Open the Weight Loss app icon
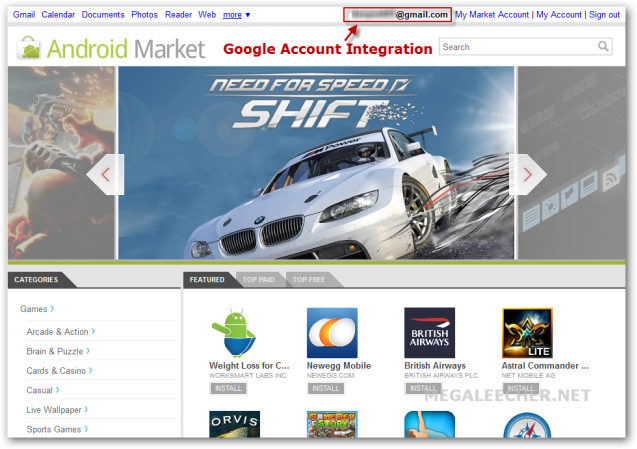 coord(234,333)
